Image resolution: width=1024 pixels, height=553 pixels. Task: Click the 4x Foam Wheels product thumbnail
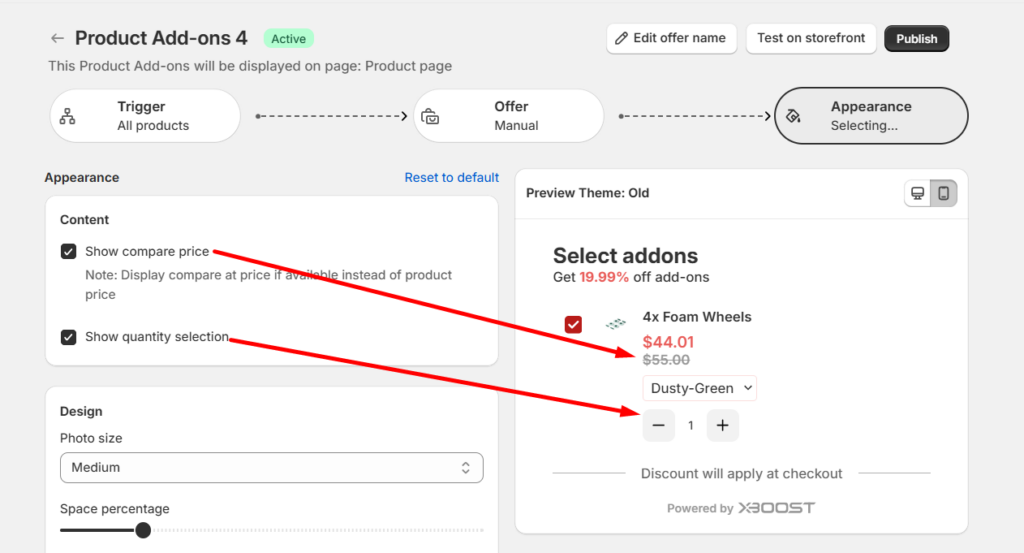coord(615,323)
